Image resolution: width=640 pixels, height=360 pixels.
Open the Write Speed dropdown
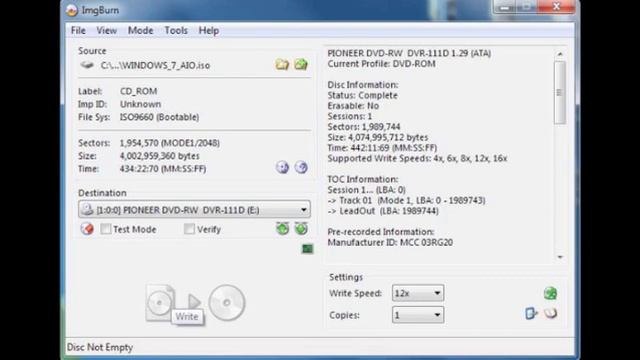coord(418,293)
